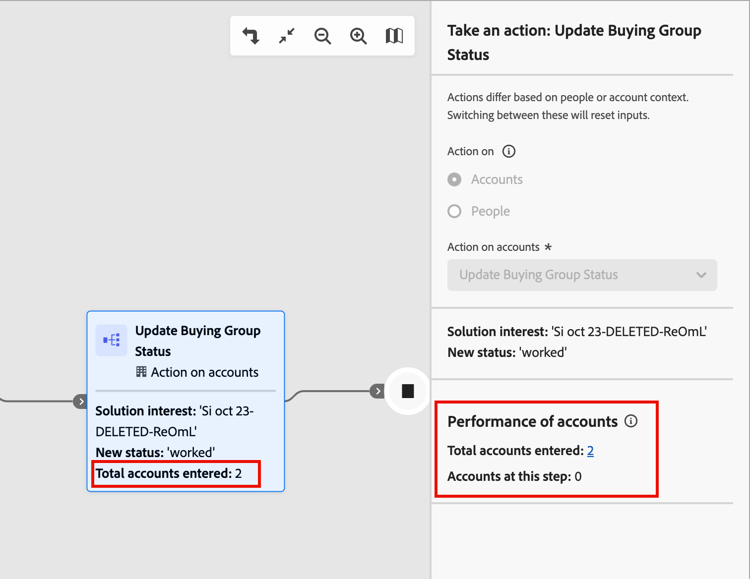Open the Update Buying Group Status dropdown
Image resolution: width=750 pixels, height=579 pixels.
(582, 275)
